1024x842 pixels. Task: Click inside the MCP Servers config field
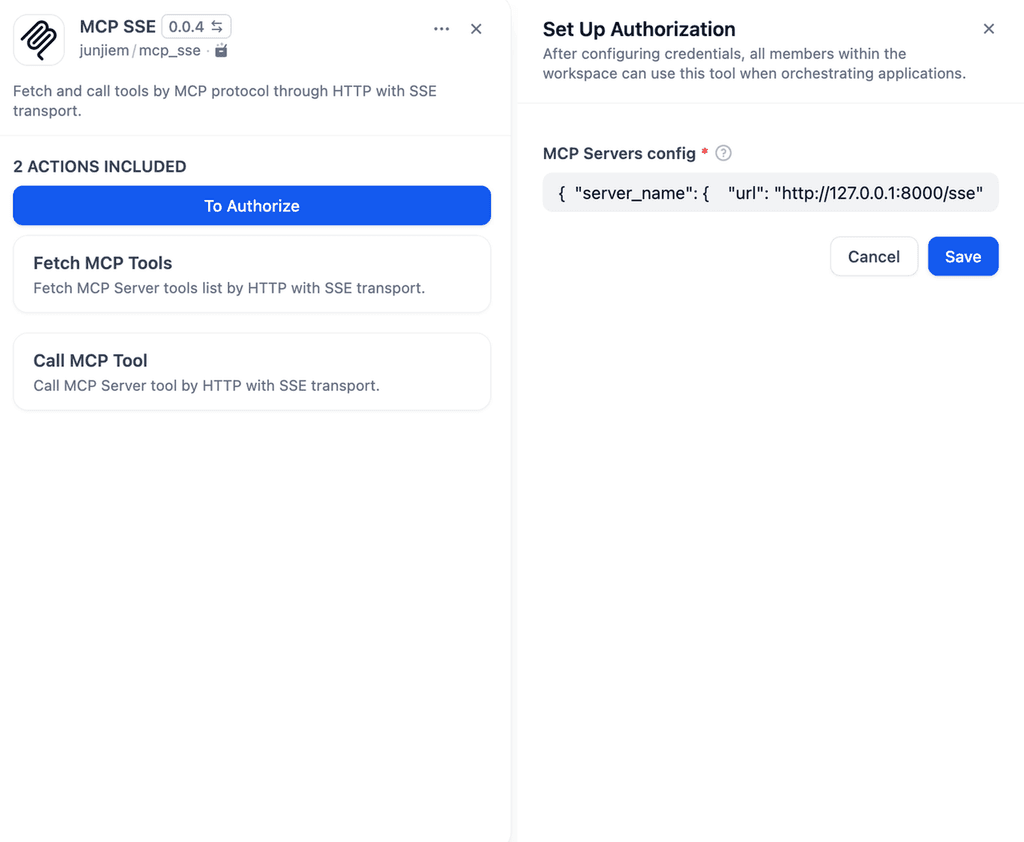click(770, 192)
